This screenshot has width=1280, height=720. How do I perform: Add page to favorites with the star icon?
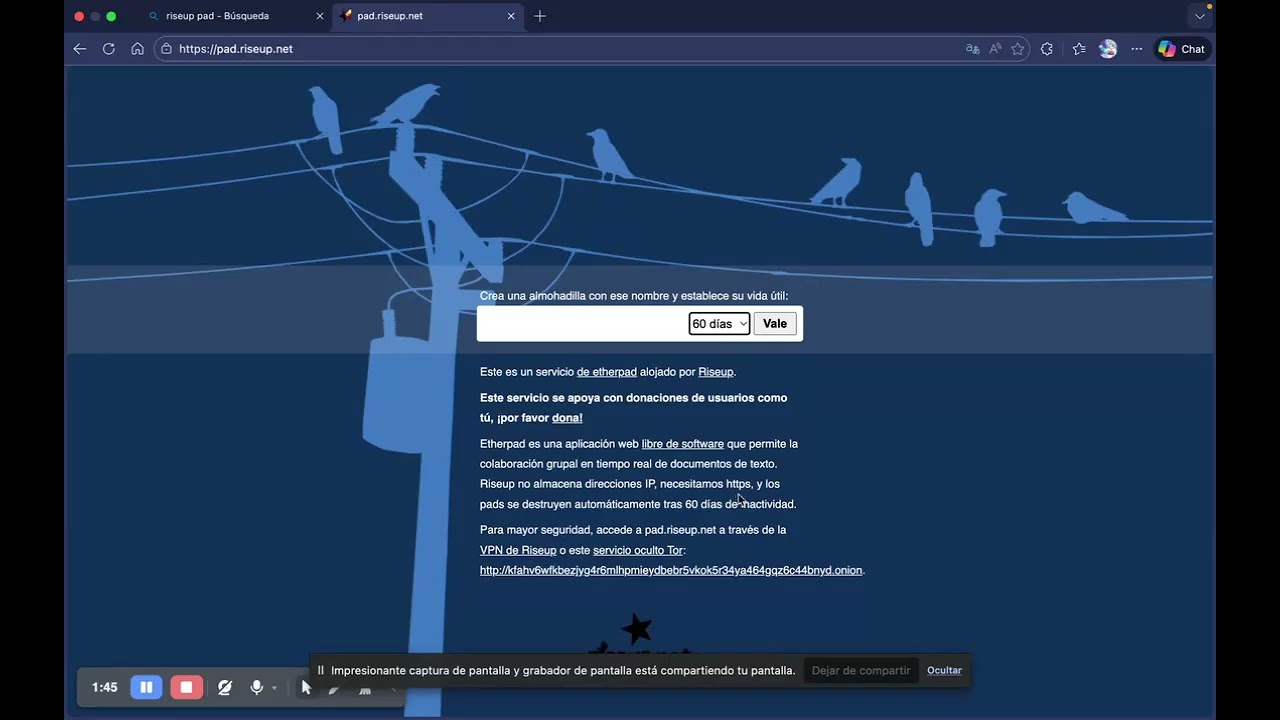coord(1018,49)
